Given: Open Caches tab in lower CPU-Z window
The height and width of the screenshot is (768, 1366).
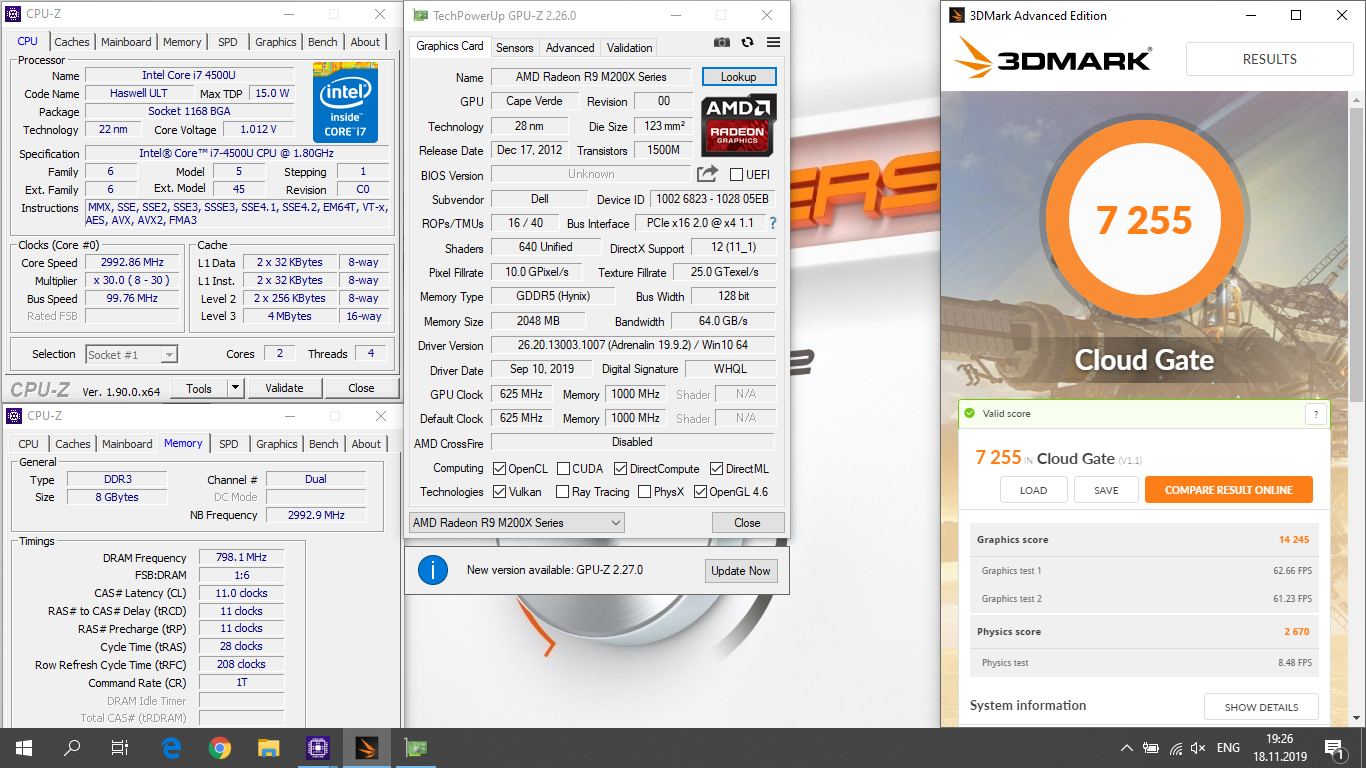Looking at the screenshot, I should 73,444.
